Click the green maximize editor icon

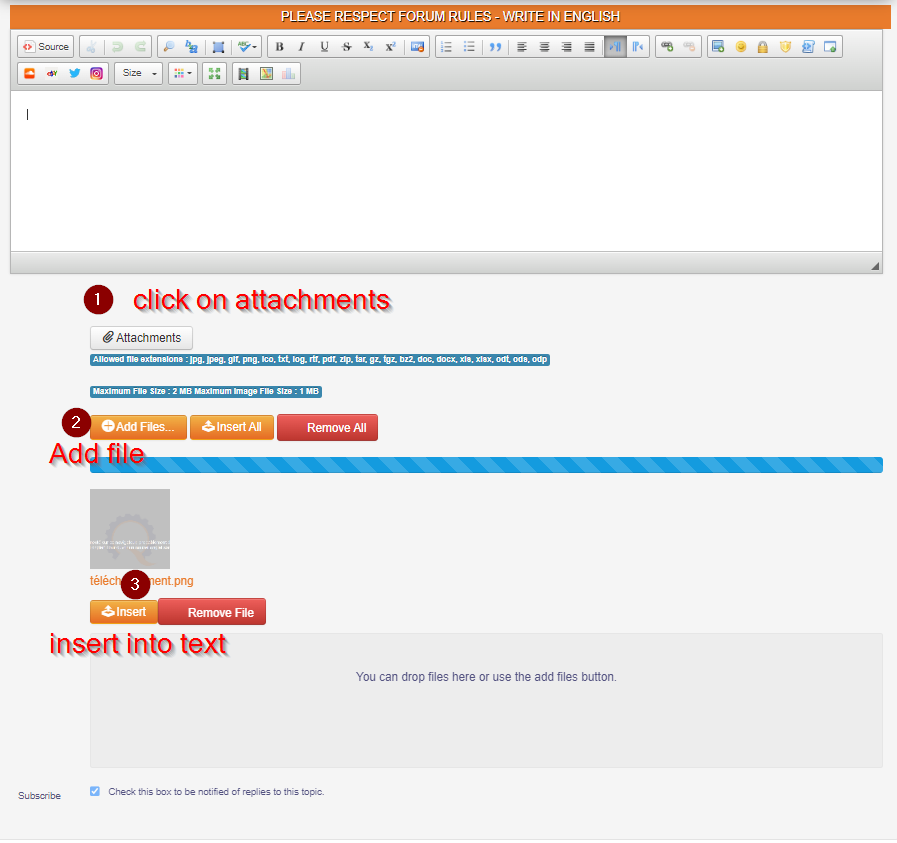pos(215,74)
